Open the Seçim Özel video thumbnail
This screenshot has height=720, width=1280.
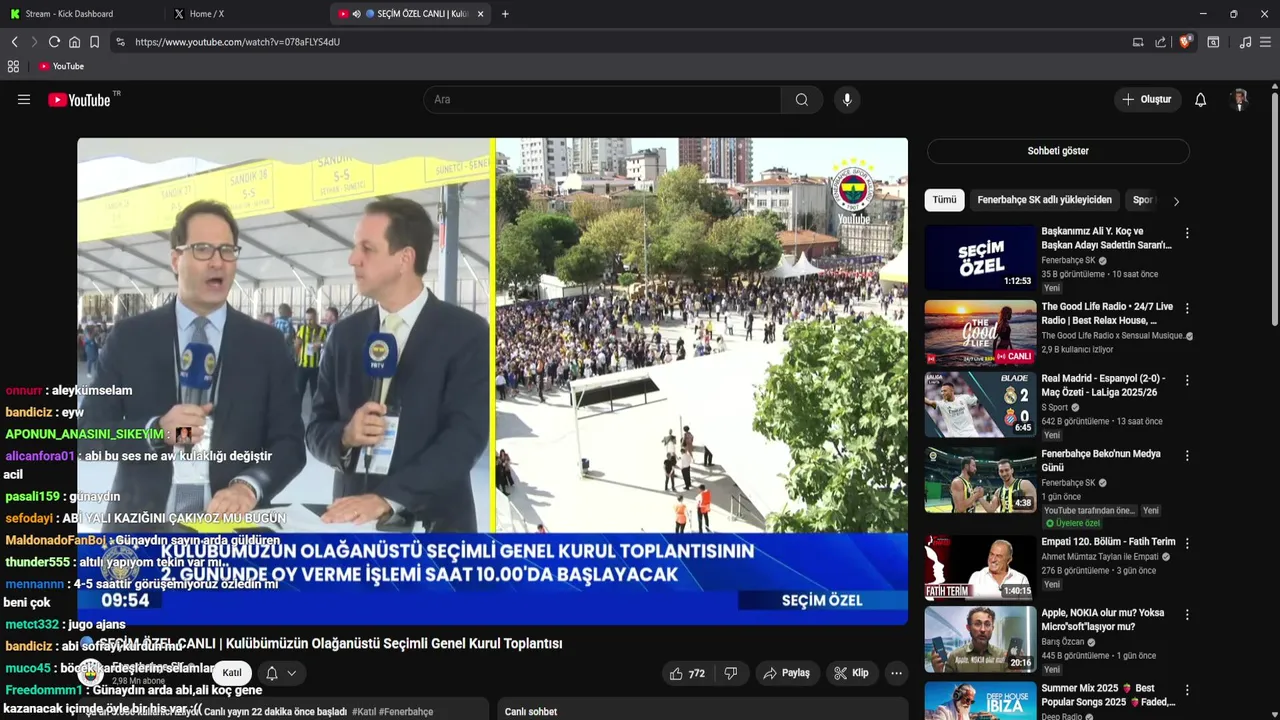tap(980, 257)
